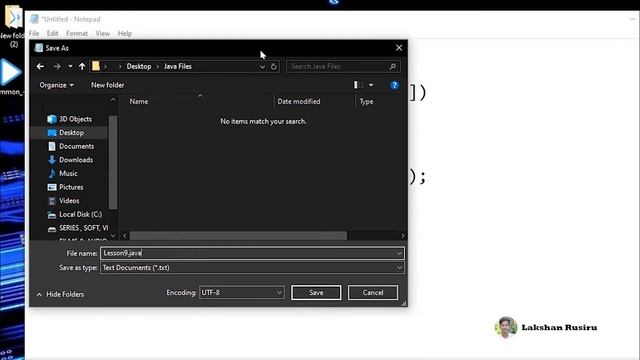Go forward using the Forward arrow
640x360 pixels.
pos(57,66)
